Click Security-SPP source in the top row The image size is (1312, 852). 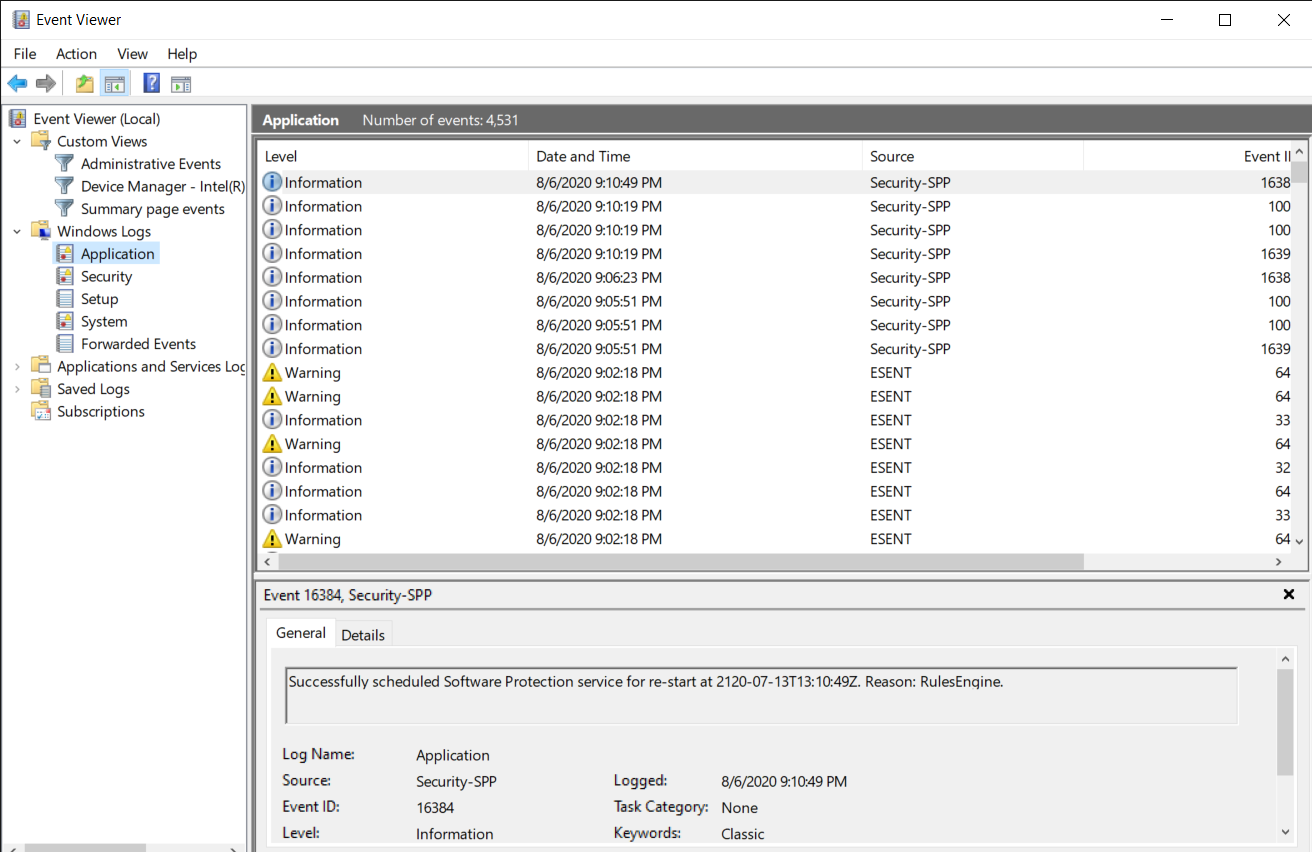point(910,183)
